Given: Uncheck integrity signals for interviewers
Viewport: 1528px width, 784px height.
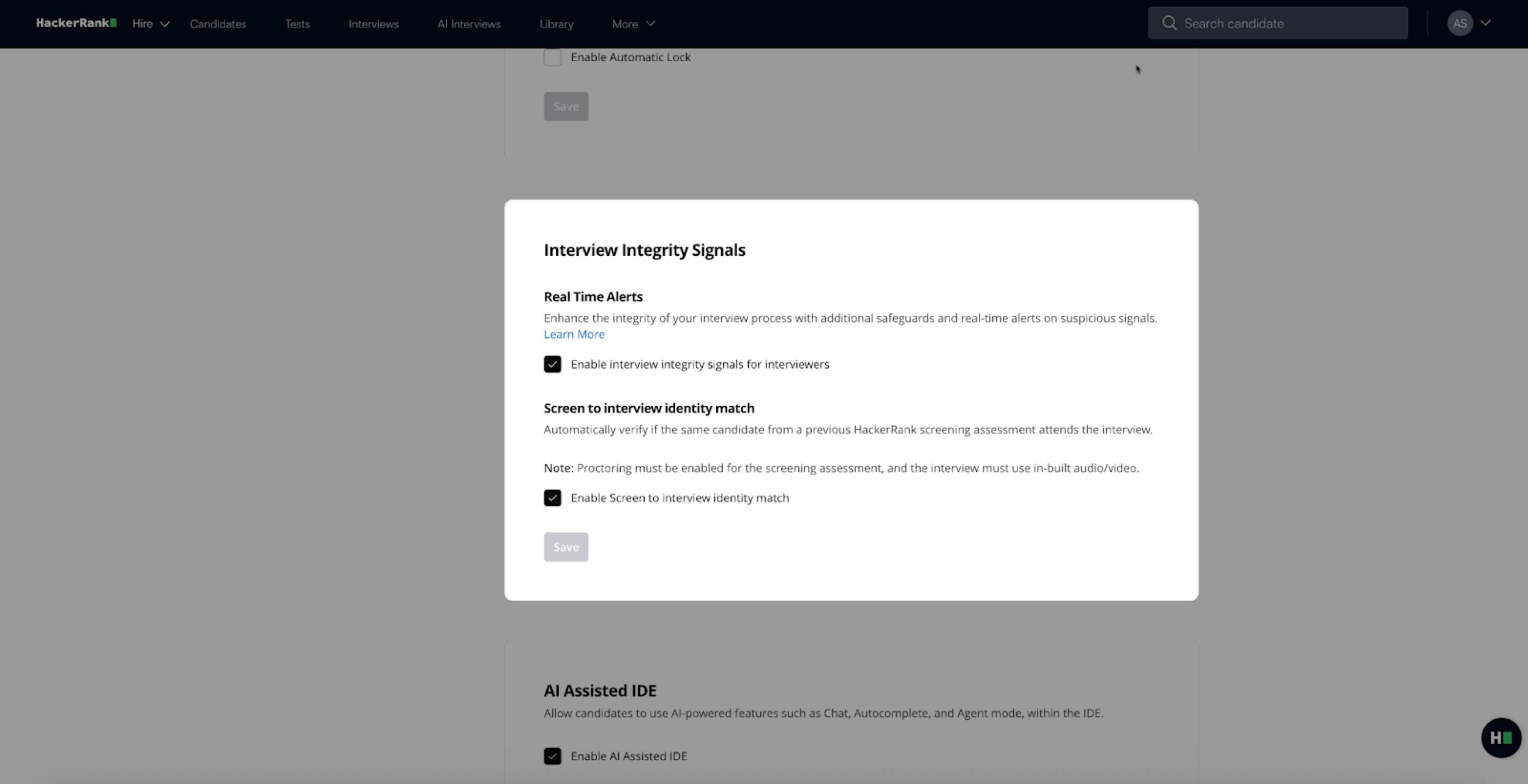Looking at the screenshot, I should 552,364.
